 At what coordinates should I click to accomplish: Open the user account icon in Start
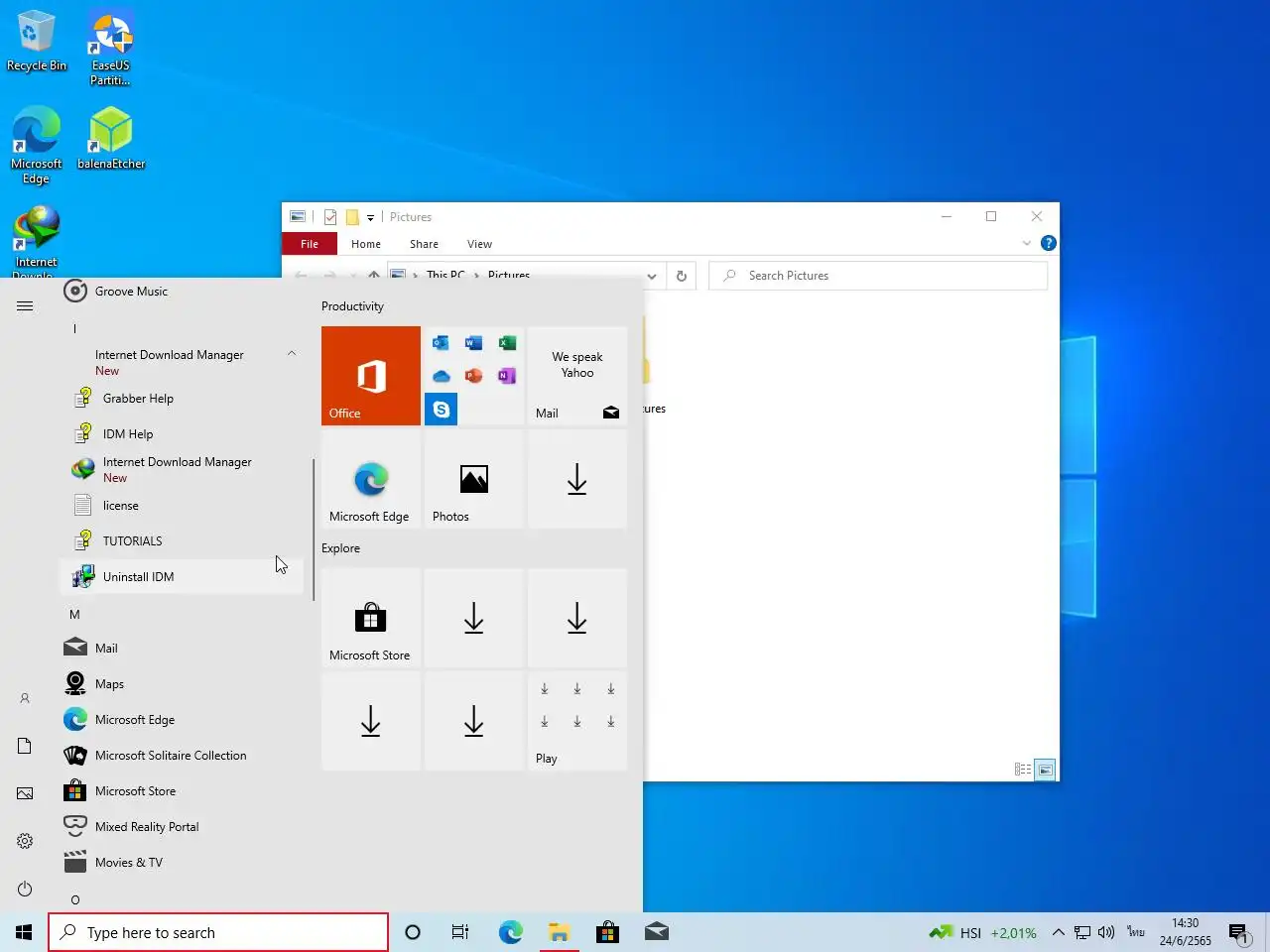(x=25, y=698)
